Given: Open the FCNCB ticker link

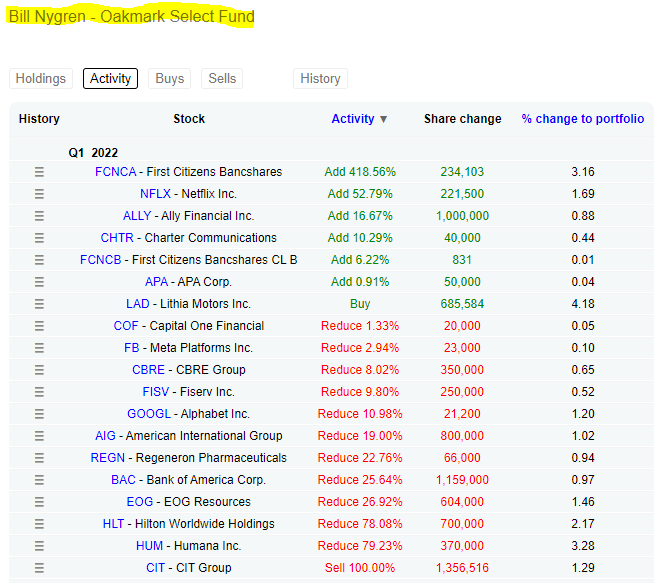Looking at the screenshot, I should 101,260.
